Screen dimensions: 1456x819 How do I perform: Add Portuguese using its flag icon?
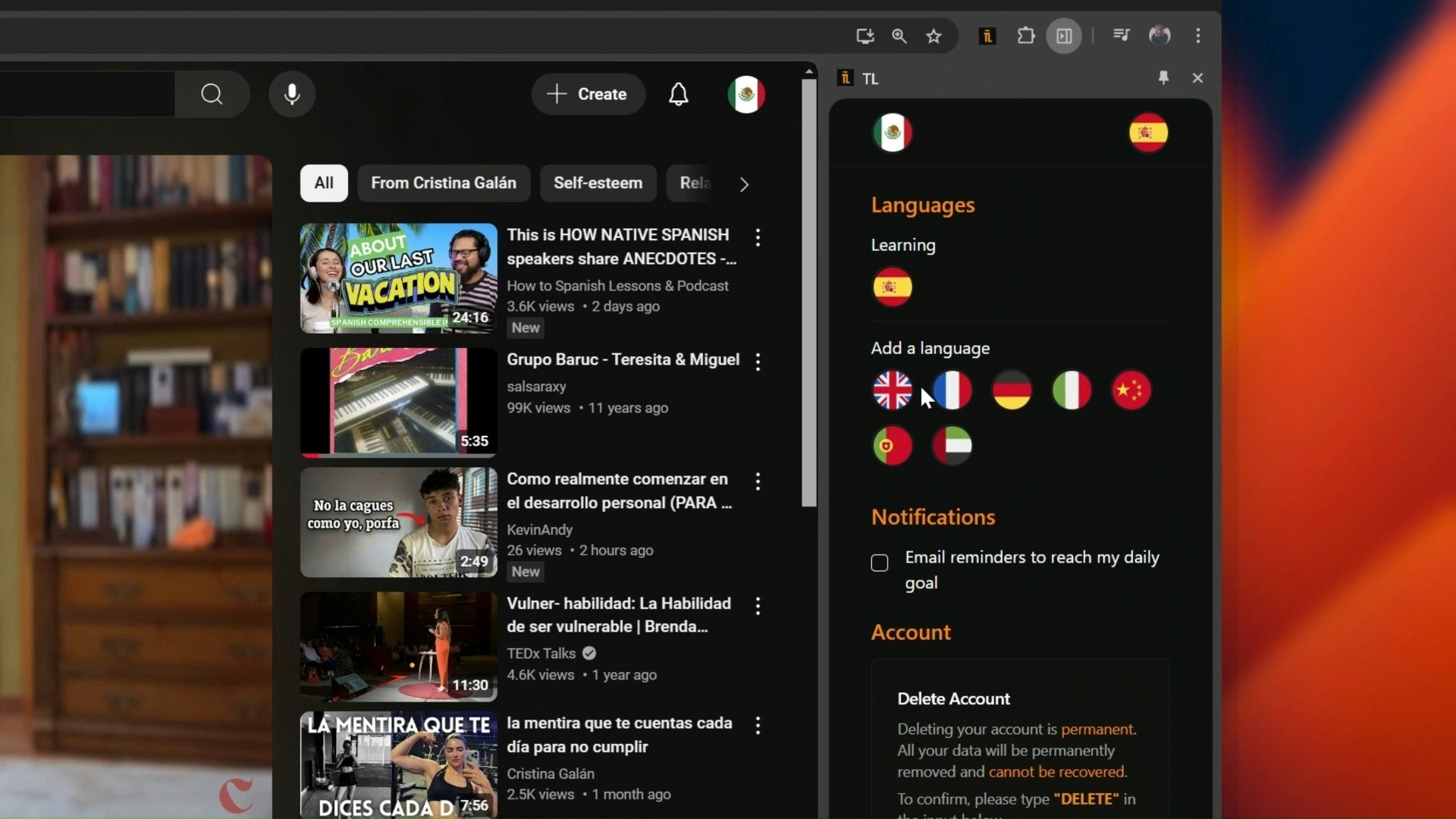click(x=892, y=445)
